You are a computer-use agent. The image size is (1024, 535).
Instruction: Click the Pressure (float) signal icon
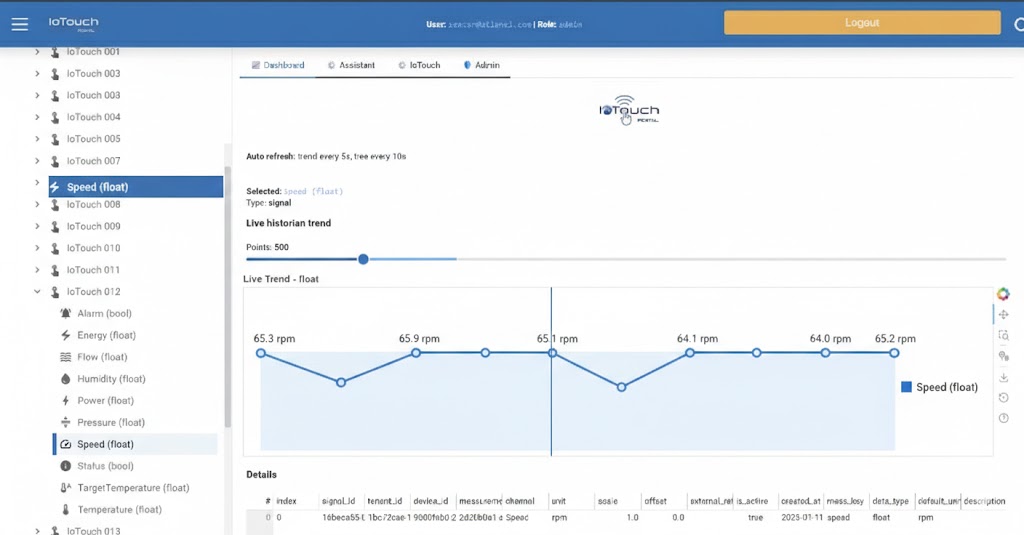(65, 422)
